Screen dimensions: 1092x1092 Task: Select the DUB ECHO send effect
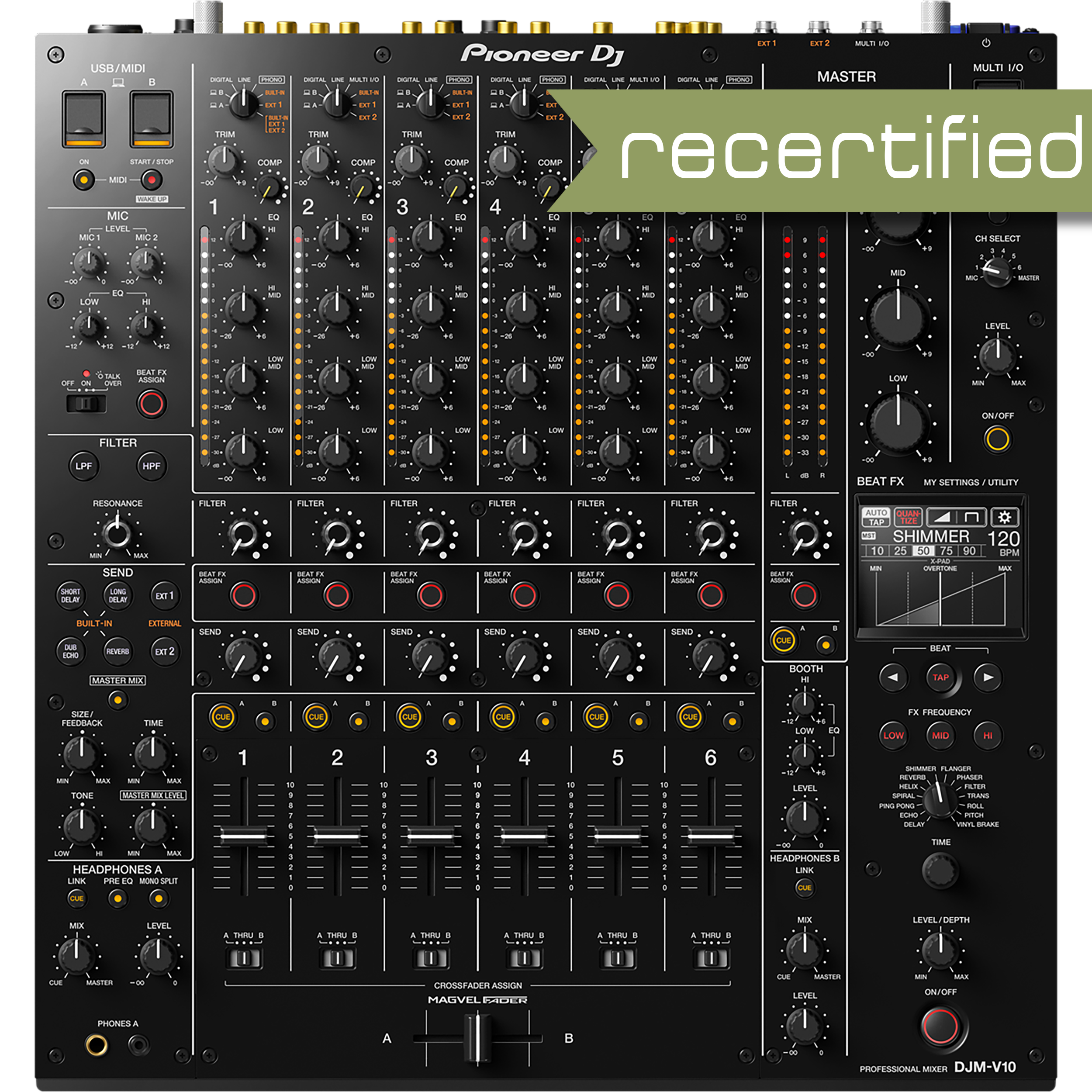[x=71, y=651]
